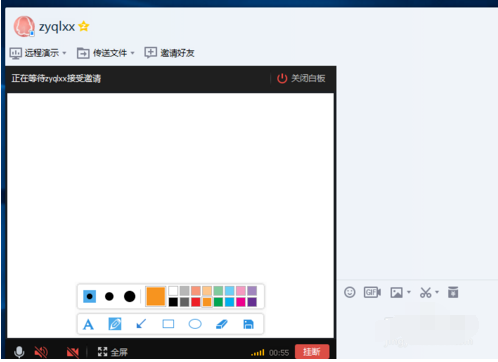Select the arrow drawing tool
This screenshot has height=362, width=498.
[x=141, y=324]
